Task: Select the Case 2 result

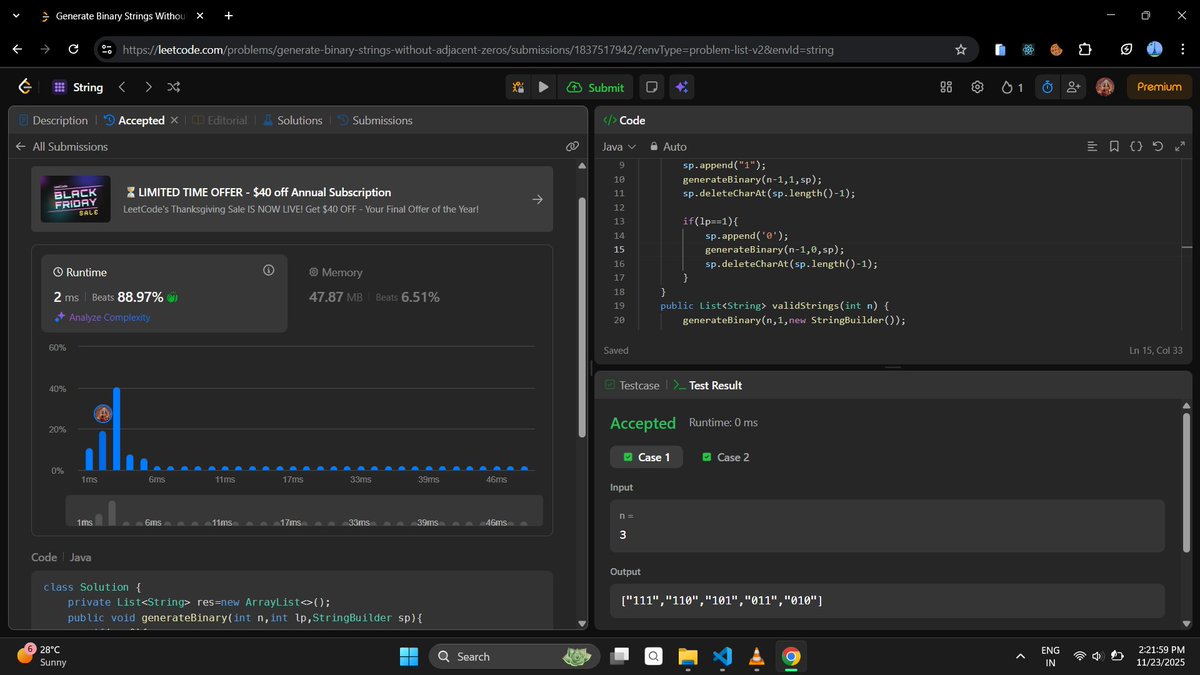Action: [x=726, y=457]
